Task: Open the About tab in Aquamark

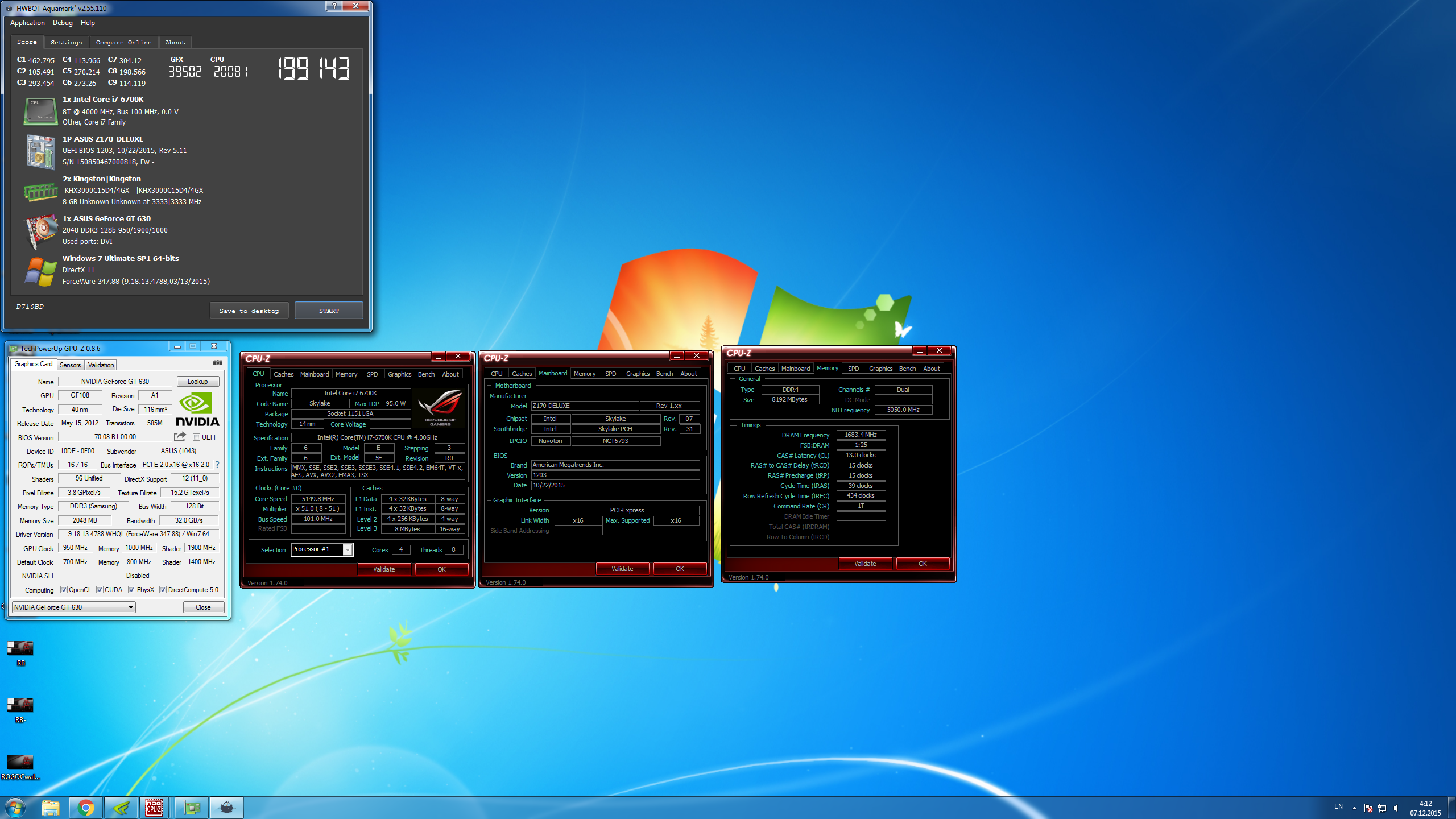Action: pyautogui.click(x=175, y=42)
